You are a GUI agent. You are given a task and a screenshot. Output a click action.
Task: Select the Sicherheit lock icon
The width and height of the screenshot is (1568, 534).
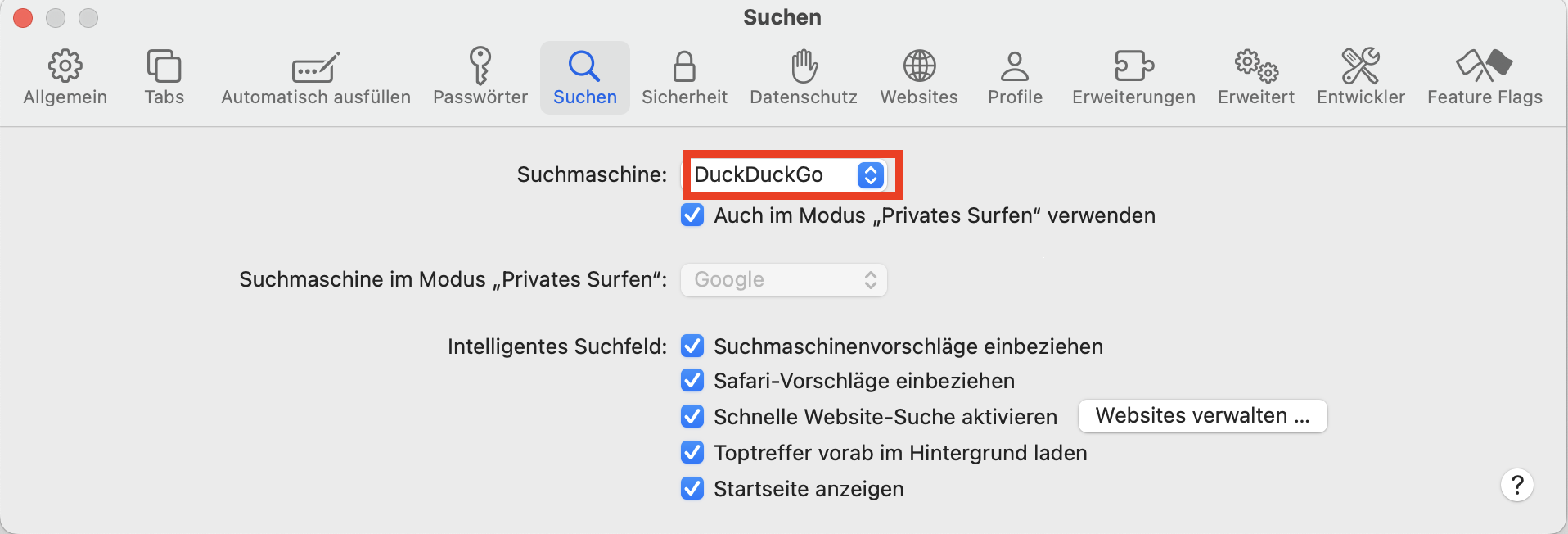click(684, 66)
